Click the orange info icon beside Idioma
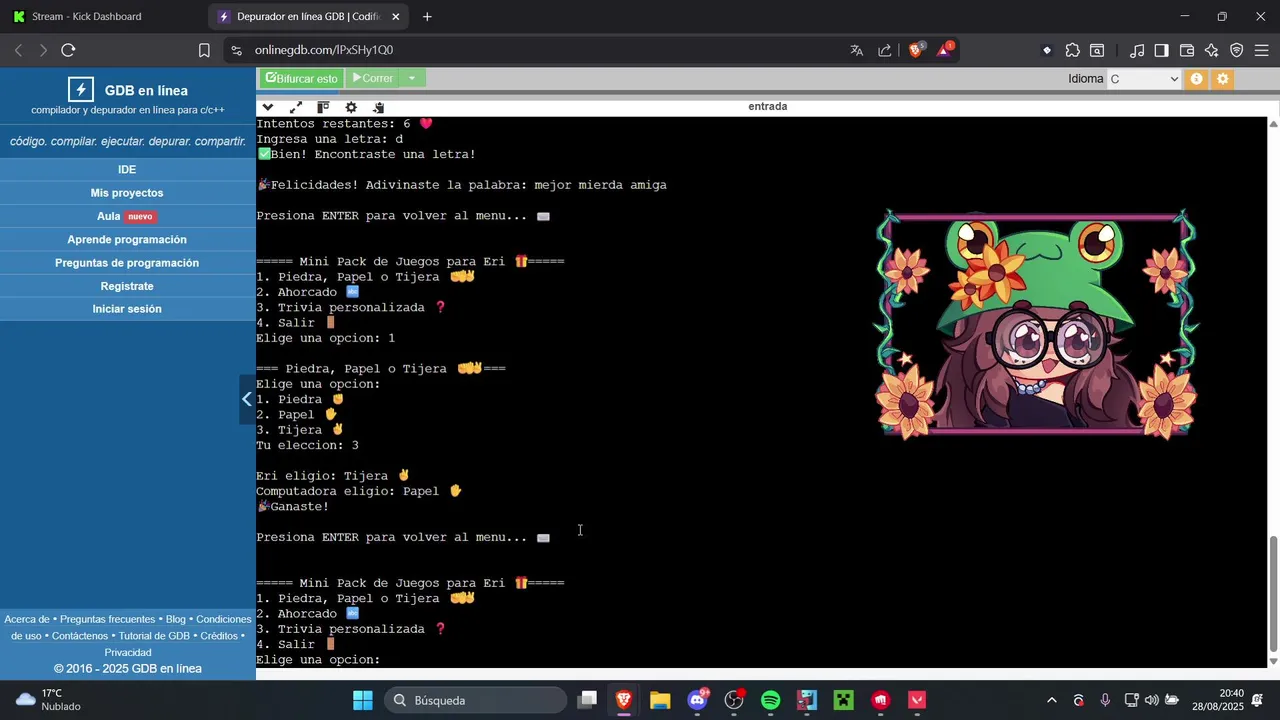The height and width of the screenshot is (720, 1280). coord(1196,79)
